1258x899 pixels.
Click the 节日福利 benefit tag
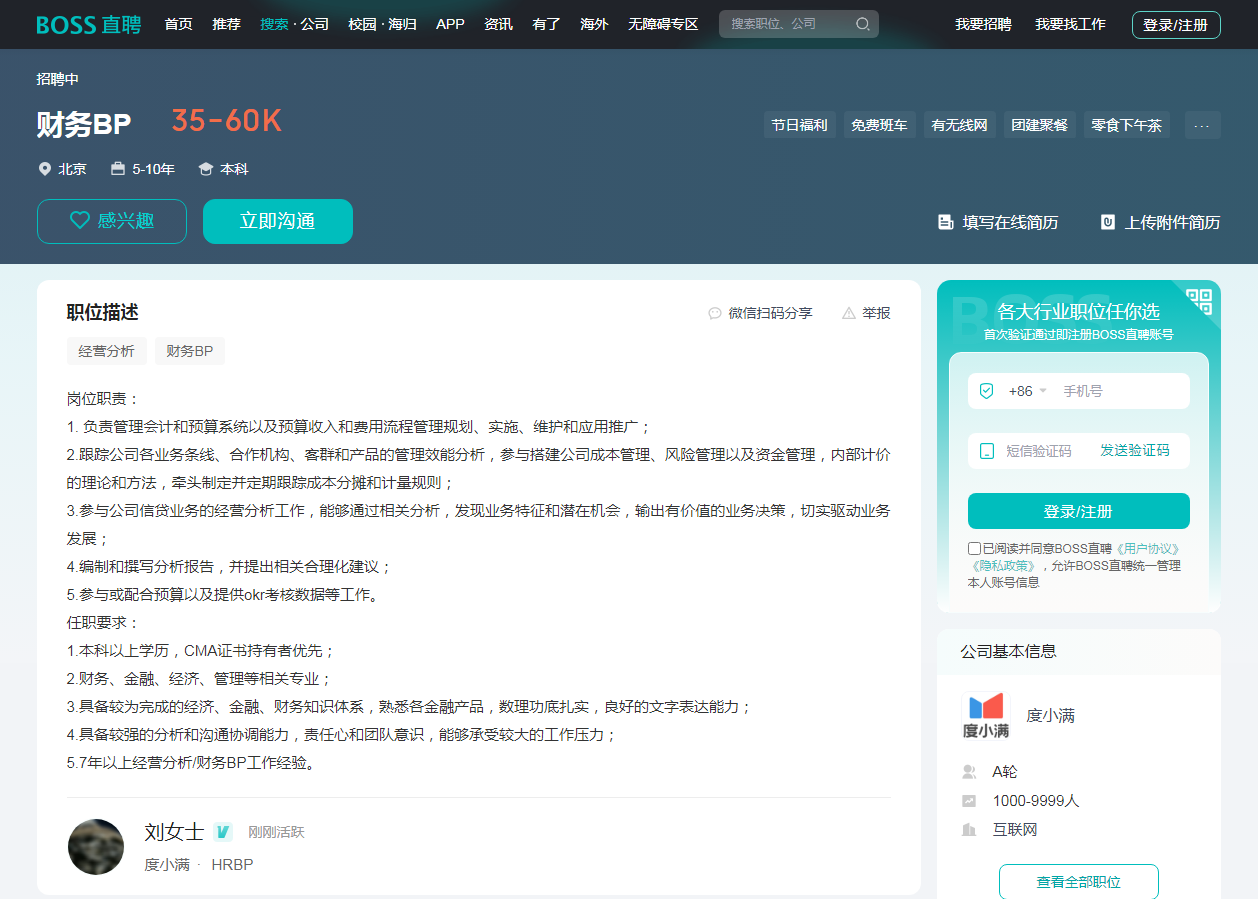[x=800, y=125]
